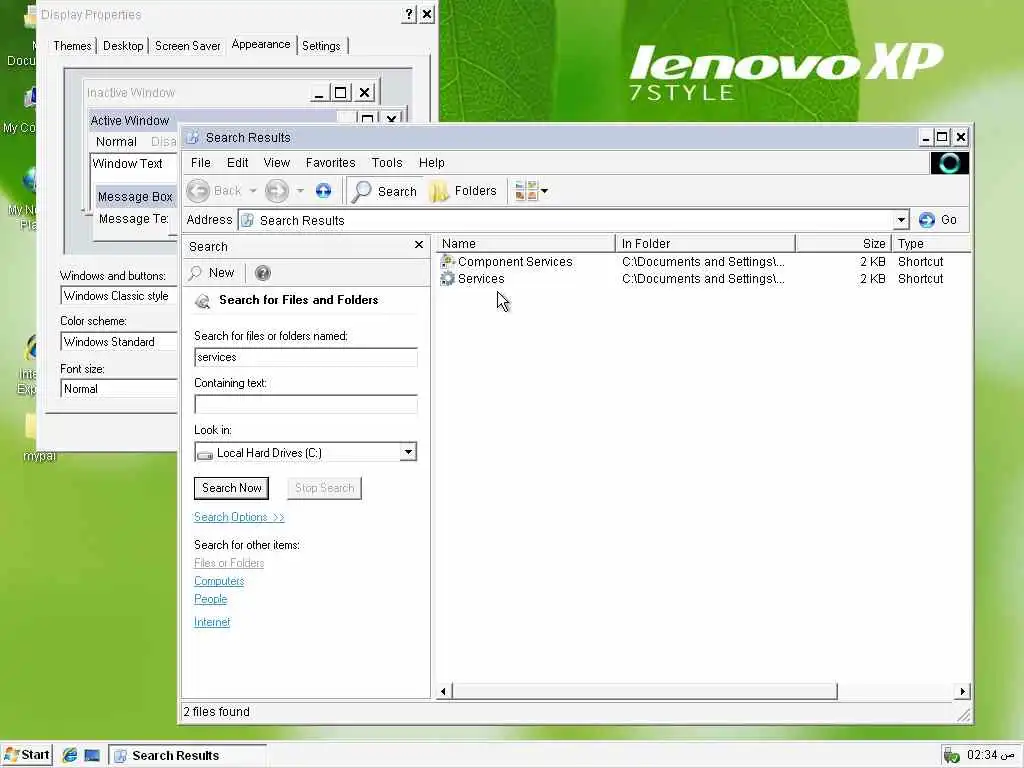
Task: Expand Search Options link
Action: 239,517
